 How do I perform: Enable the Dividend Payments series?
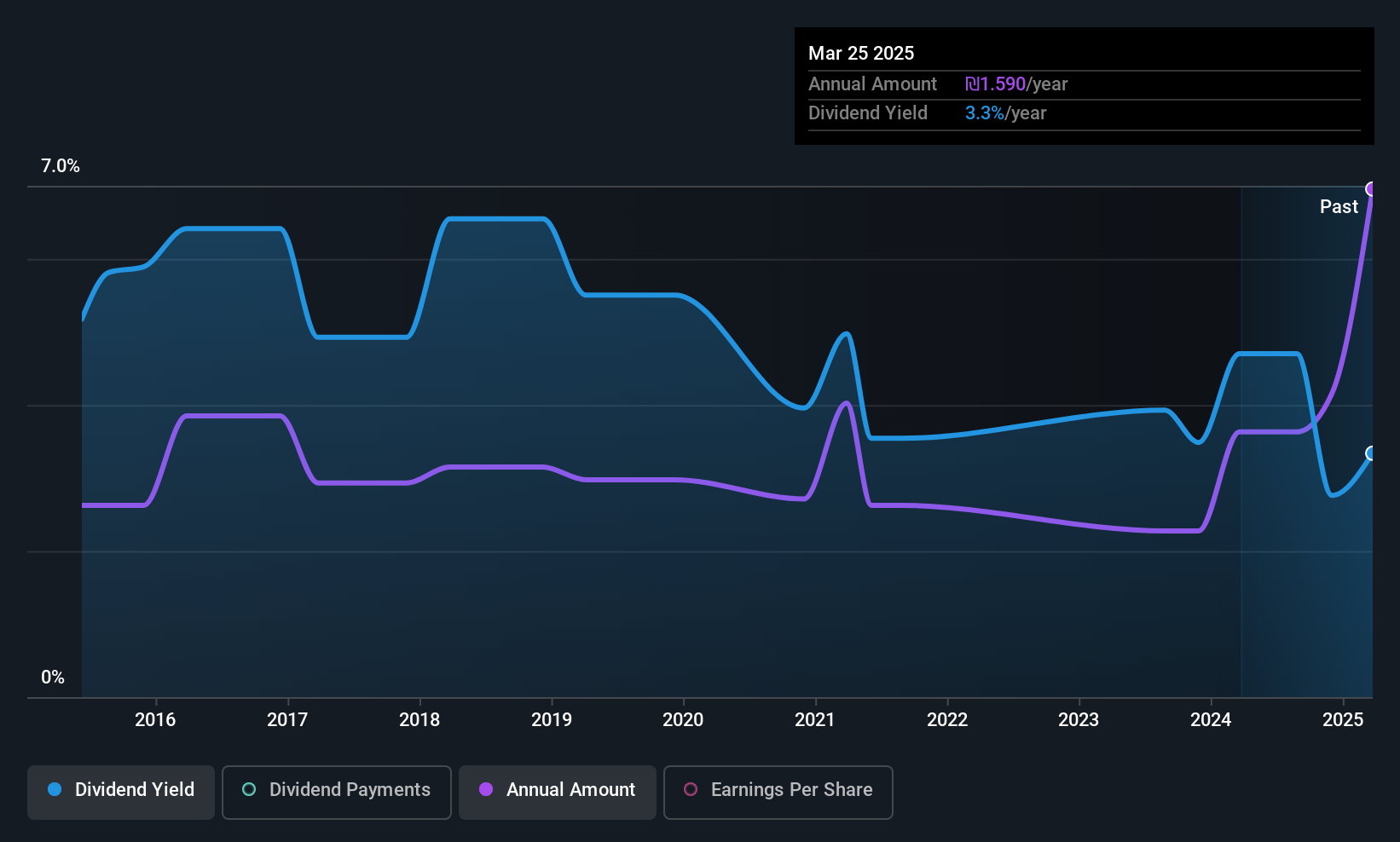[337, 792]
